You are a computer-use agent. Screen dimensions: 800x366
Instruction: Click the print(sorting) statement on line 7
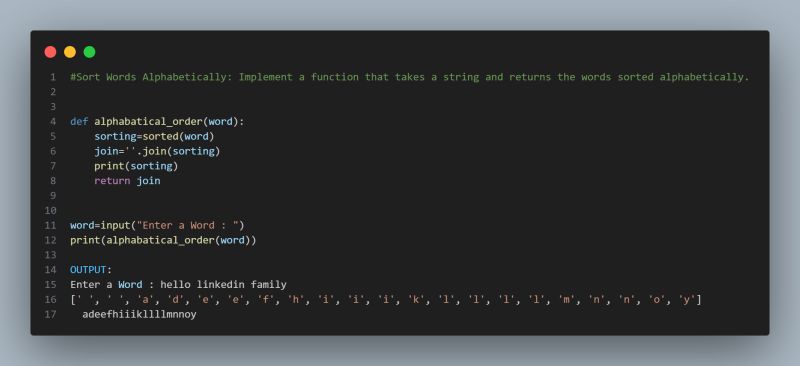click(136, 166)
